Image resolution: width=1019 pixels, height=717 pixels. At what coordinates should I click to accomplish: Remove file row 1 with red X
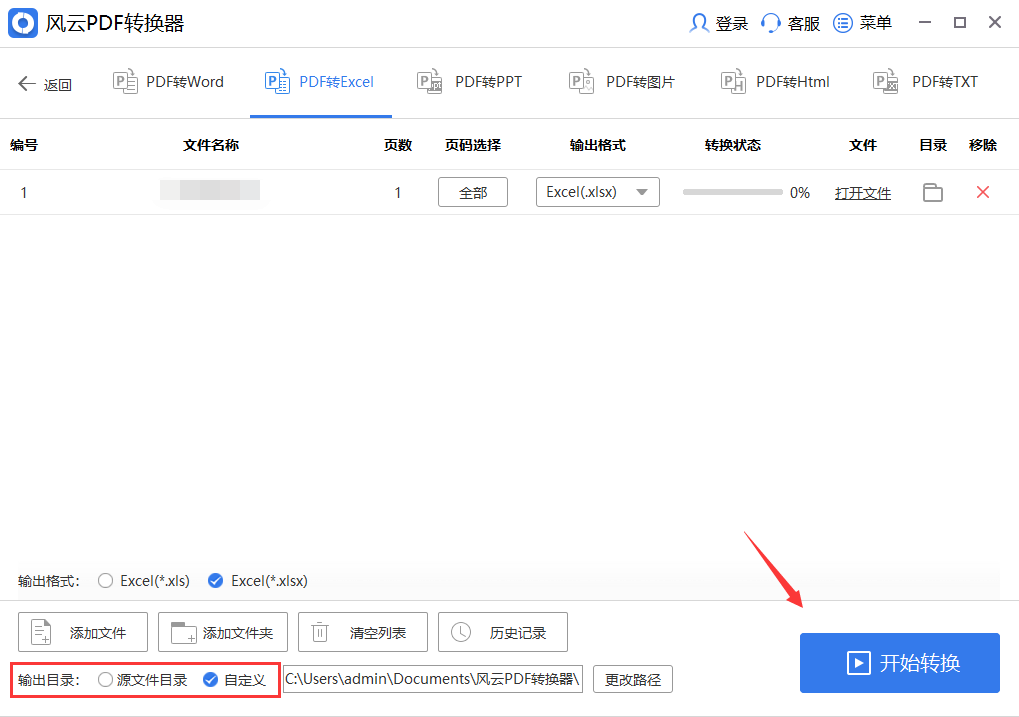(983, 192)
